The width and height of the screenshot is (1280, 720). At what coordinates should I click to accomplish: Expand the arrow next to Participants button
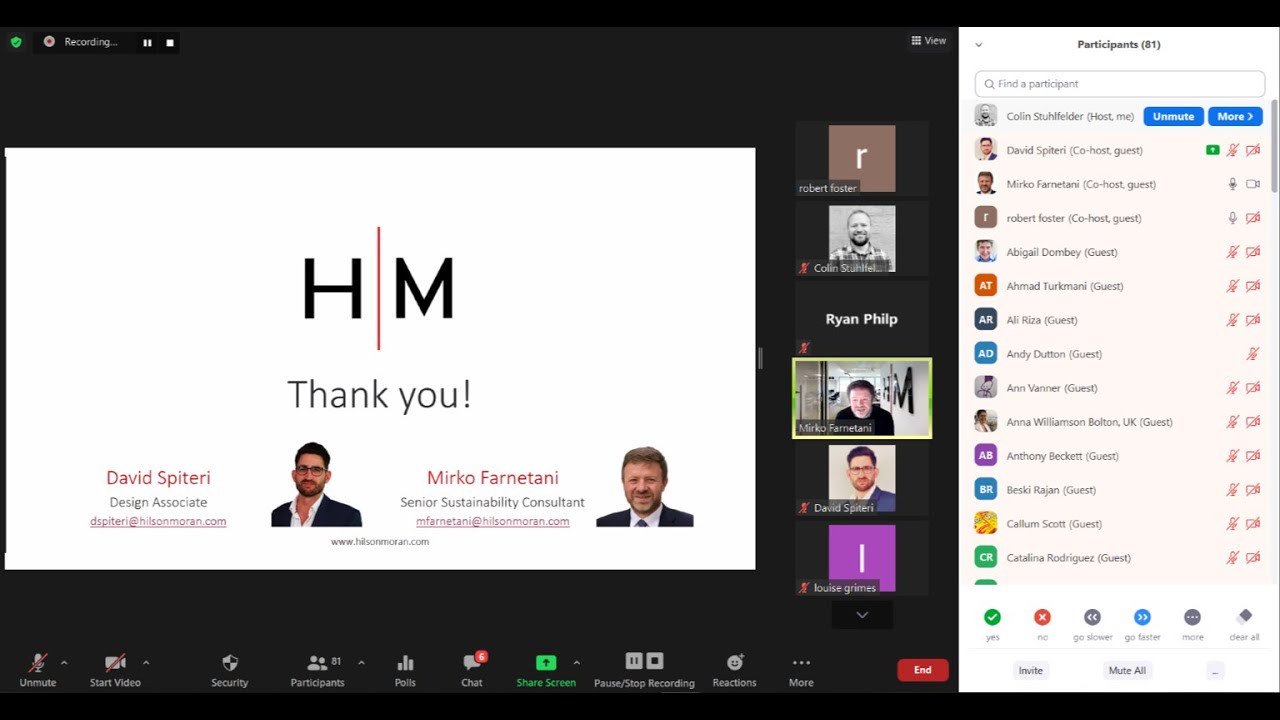click(361, 662)
